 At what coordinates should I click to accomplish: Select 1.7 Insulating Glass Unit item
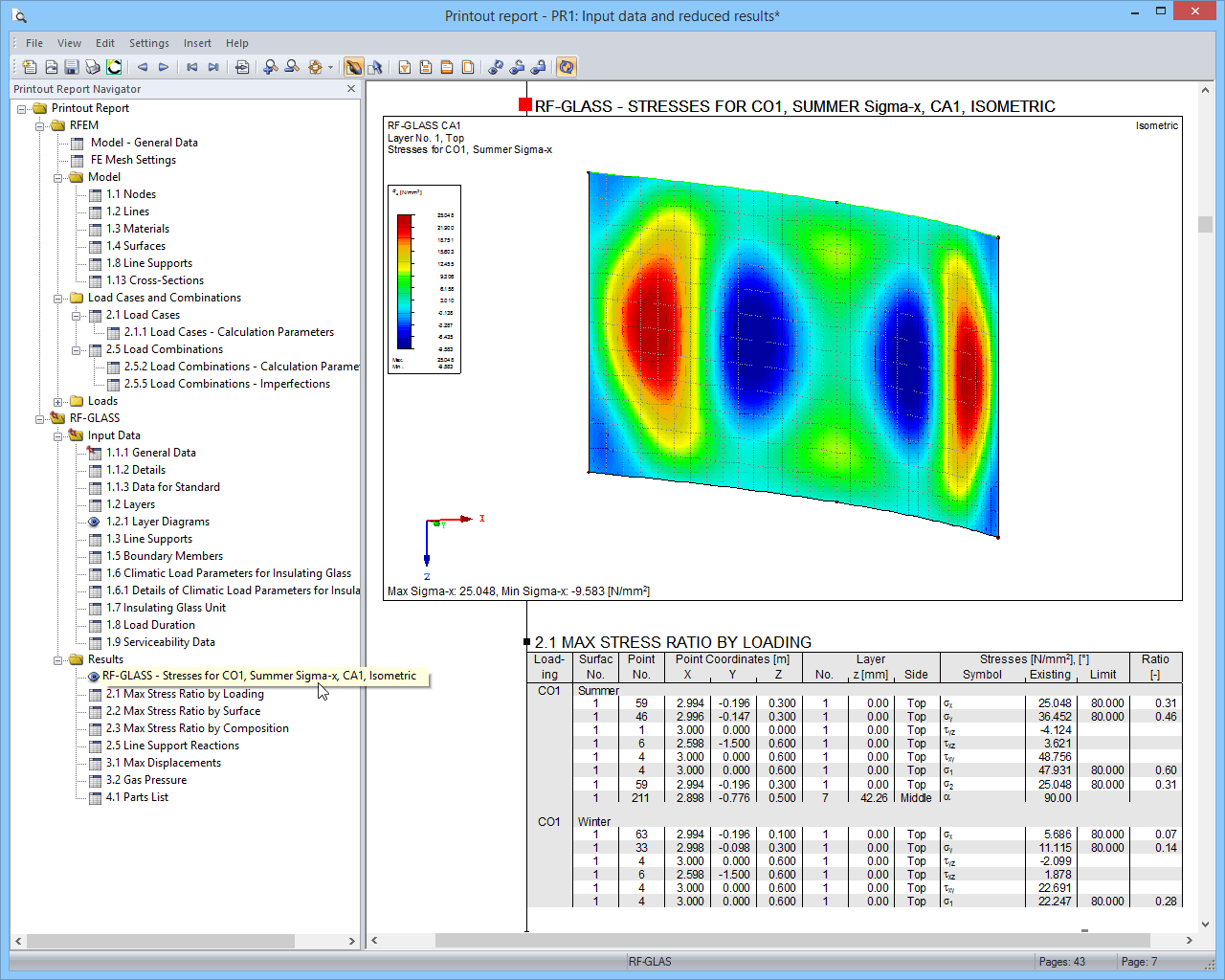(x=167, y=608)
